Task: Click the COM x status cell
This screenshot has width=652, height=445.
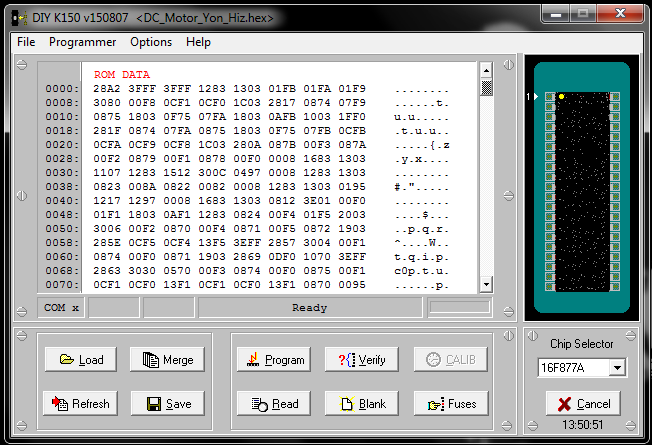Action: (61, 308)
